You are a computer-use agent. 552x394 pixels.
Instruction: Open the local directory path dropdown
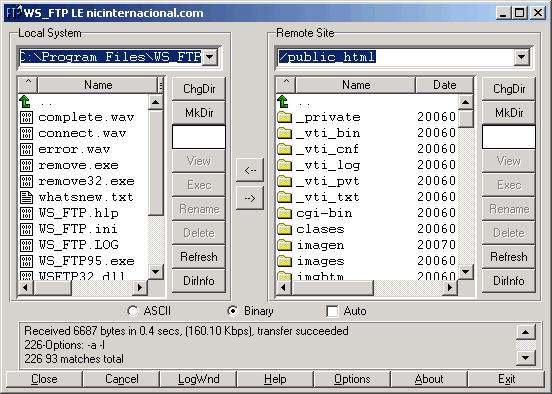210,57
